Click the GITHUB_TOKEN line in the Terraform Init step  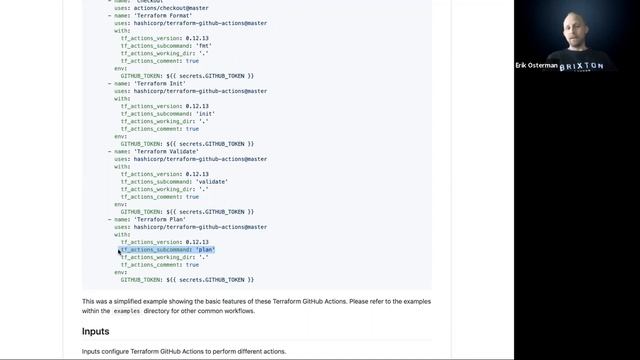tap(187, 144)
